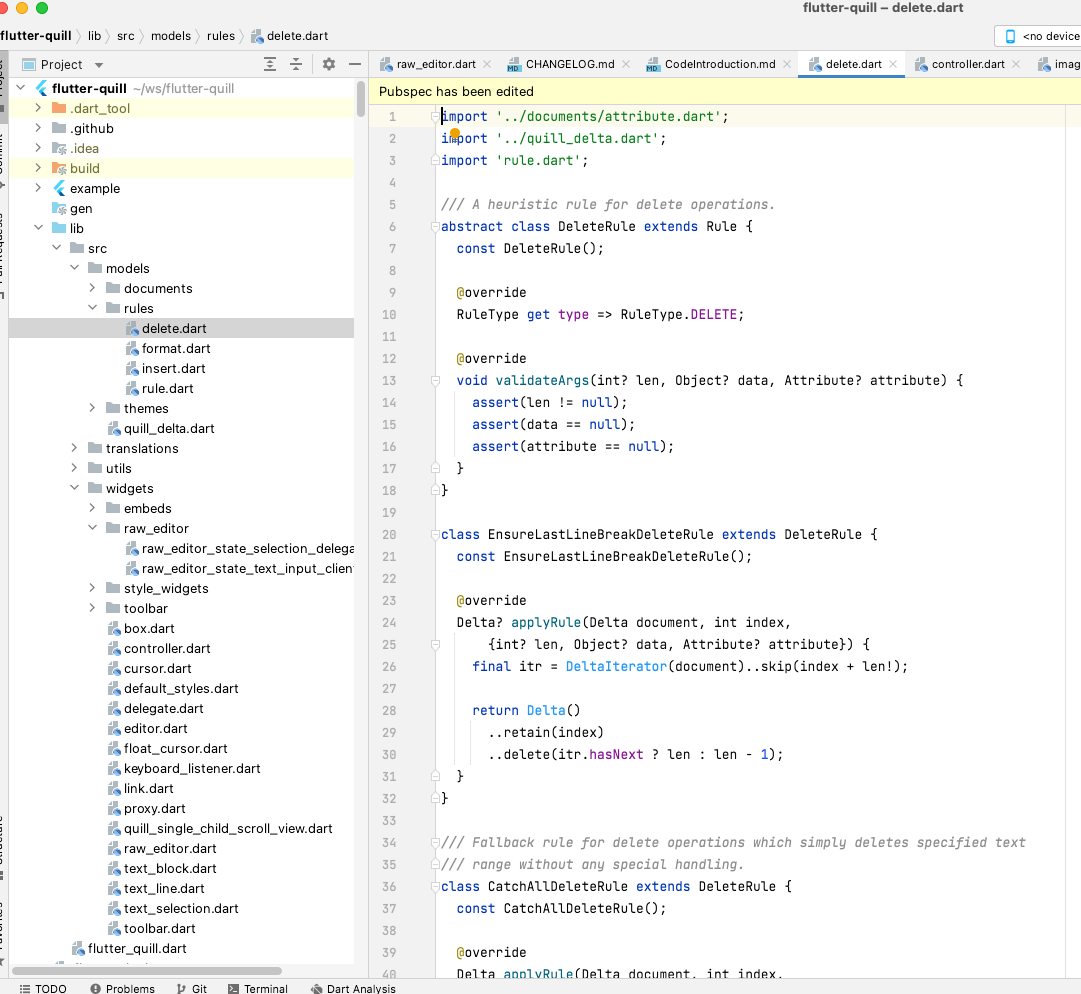The width and height of the screenshot is (1081, 994).
Task: Open the Project view dropdown arrow
Action: point(99,65)
